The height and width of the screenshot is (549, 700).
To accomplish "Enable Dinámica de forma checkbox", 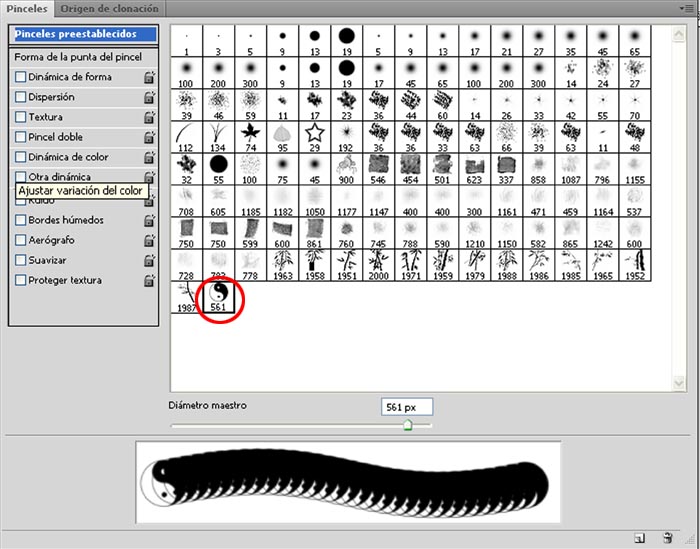I will point(21,77).
